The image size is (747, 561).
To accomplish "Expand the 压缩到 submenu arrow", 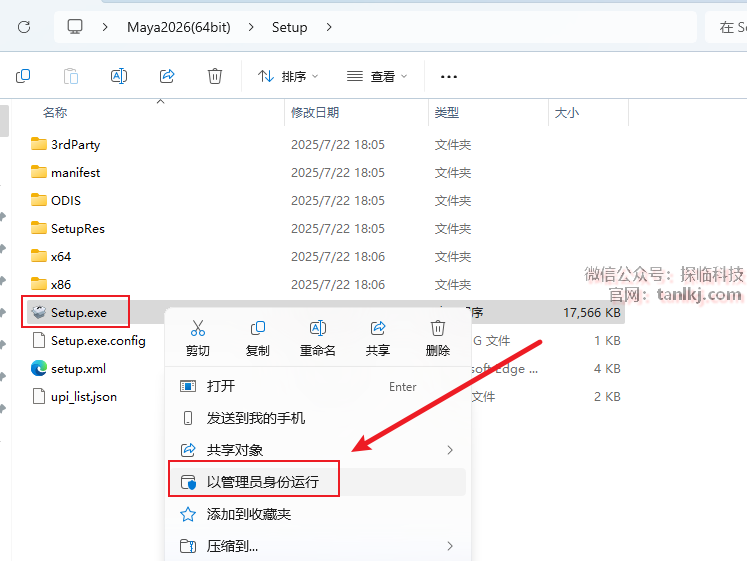I will pyautogui.click(x=450, y=546).
